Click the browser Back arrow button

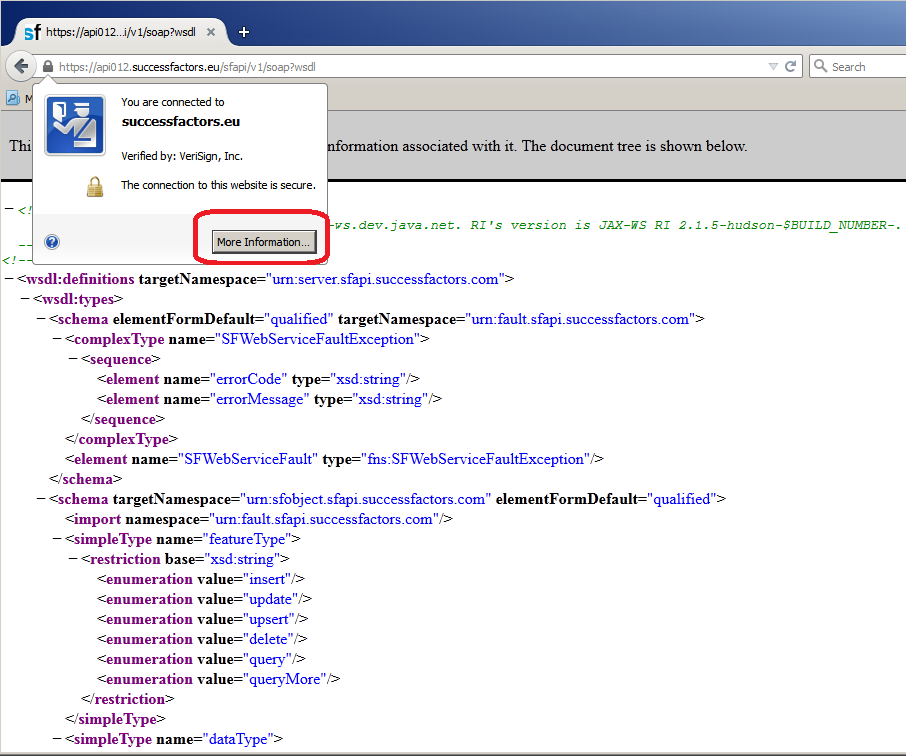[20, 66]
